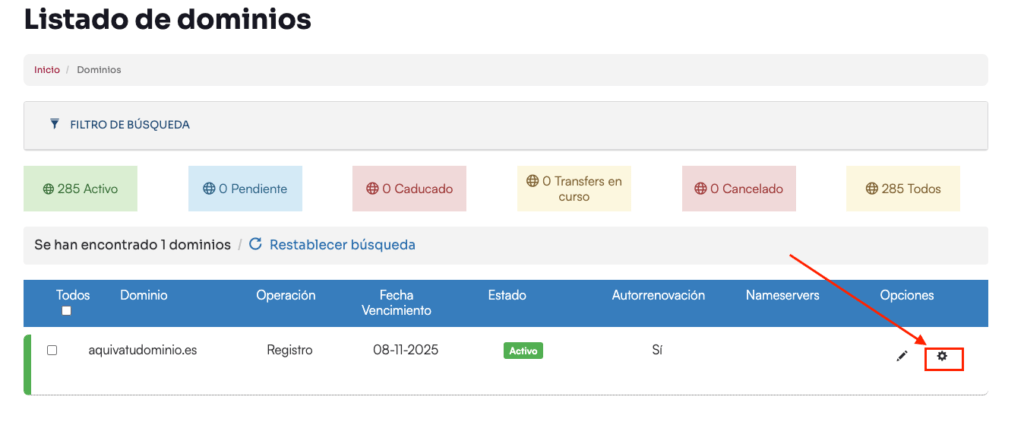Go to Inicio breadcrumb link
The height and width of the screenshot is (438, 1024).
(x=47, y=69)
